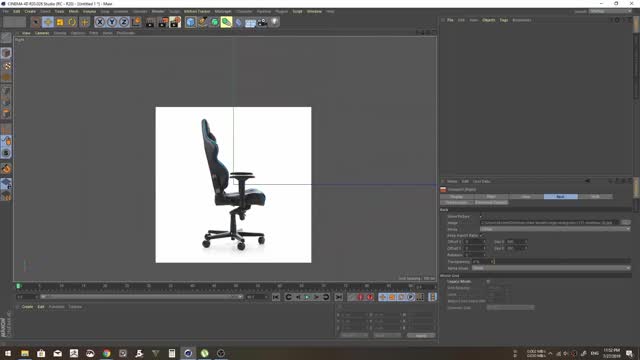Open Create menu in Material Manager
Screen dimensions: 640x360
tap(27, 307)
